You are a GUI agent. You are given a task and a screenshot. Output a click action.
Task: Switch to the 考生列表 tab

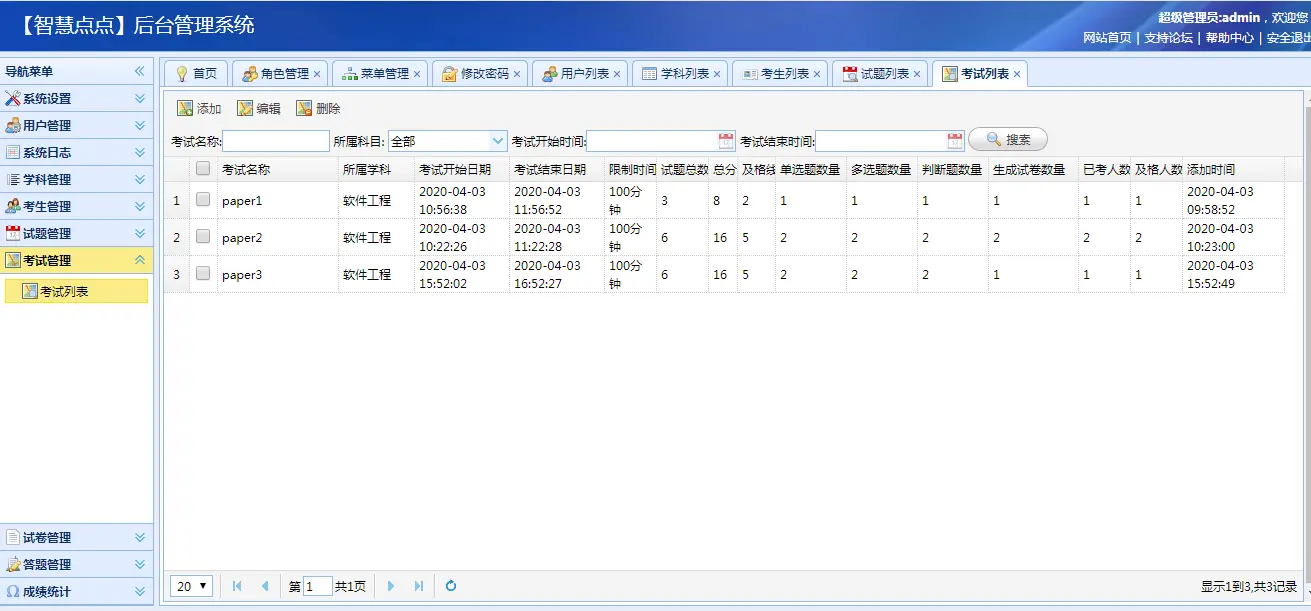[x=780, y=74]
